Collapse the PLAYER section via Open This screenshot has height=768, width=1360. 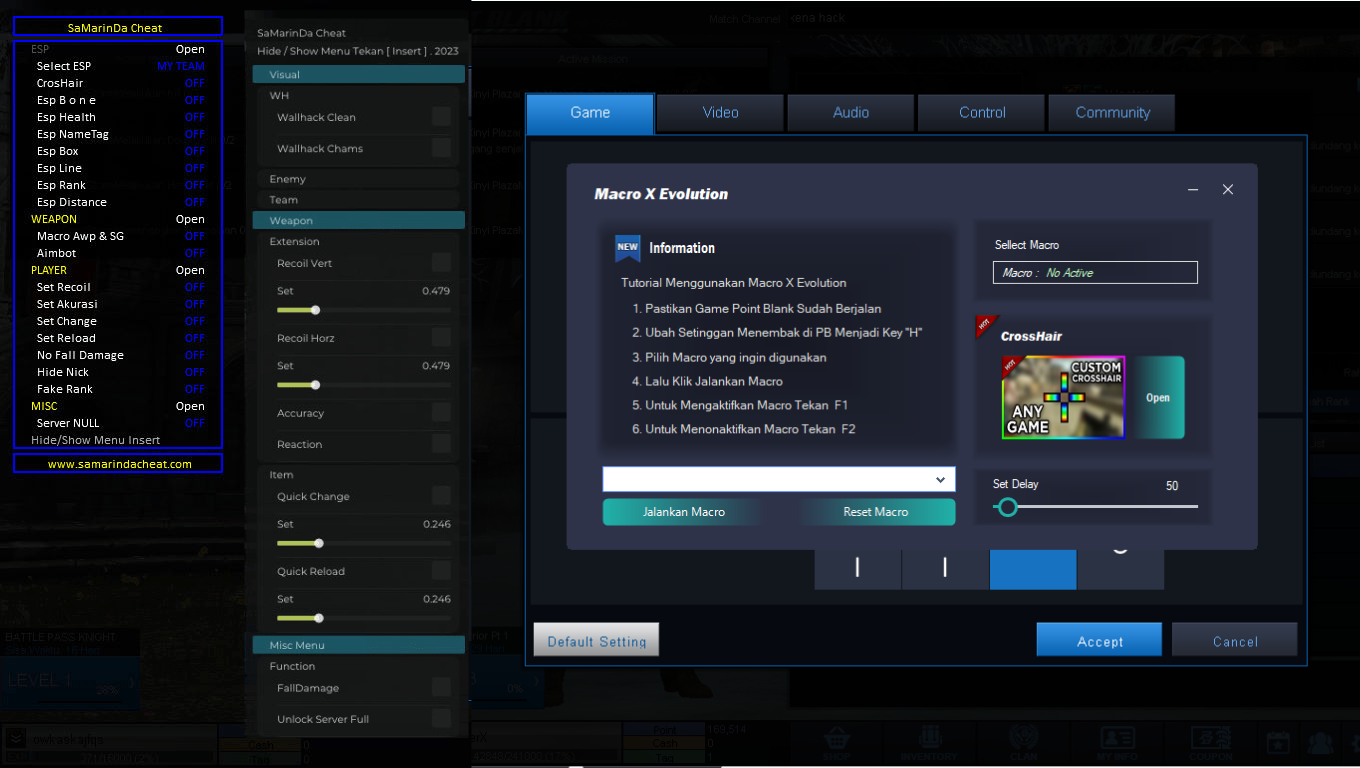[x=190, y=270]
